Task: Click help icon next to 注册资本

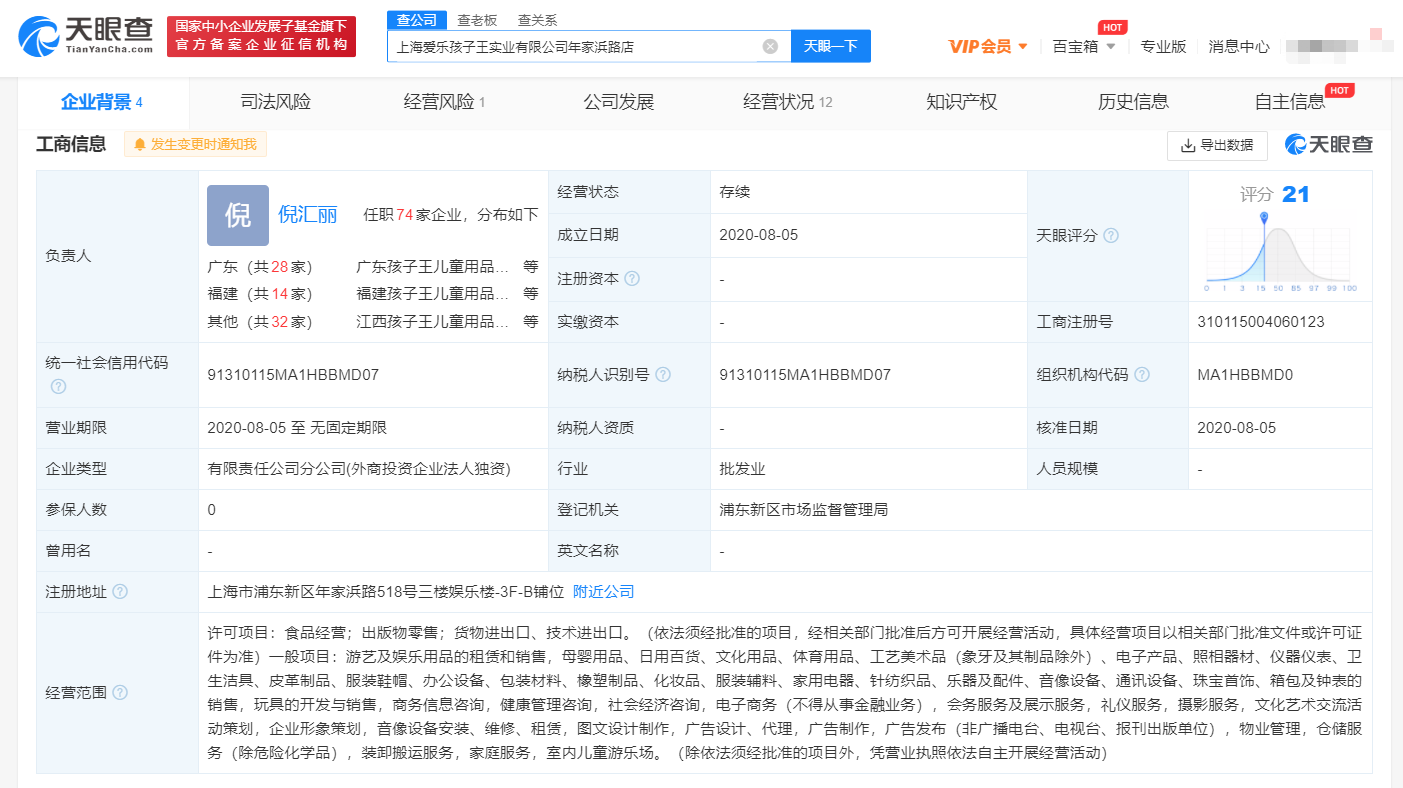Action: pos(632,279)
